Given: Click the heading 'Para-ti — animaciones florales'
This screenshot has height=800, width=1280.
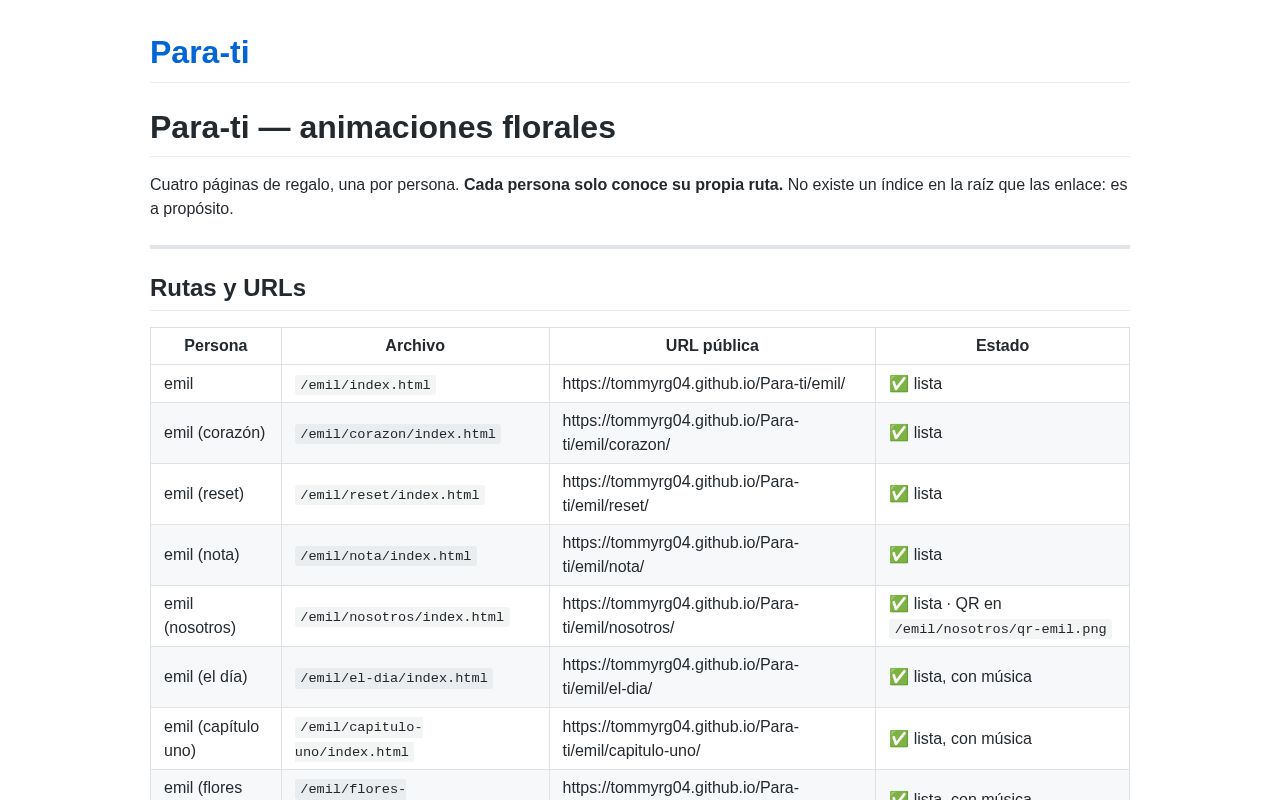Looking at the screenshot, I should [383, 127].
